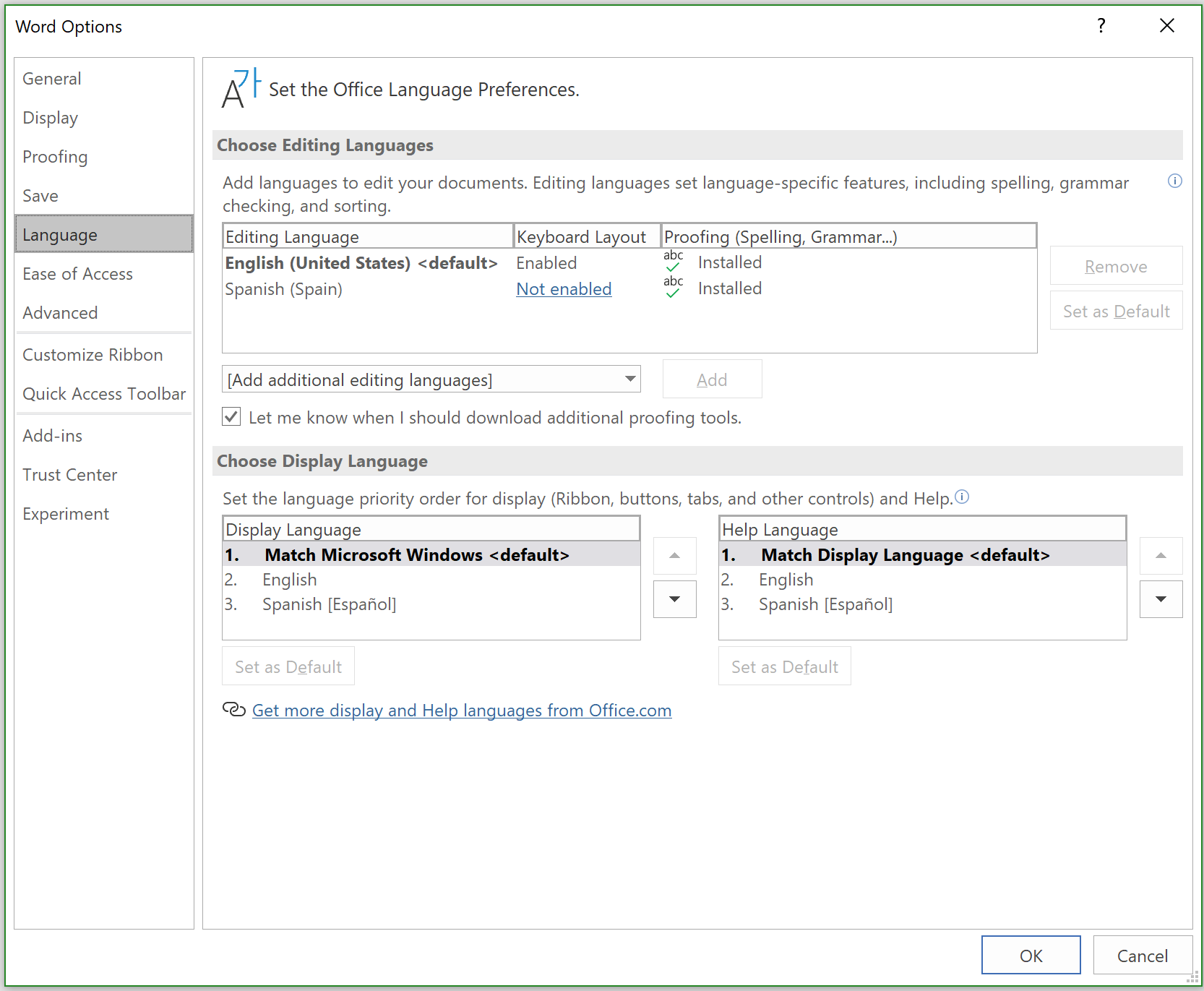Click the info icon after display priority text
Image resolution: width=1204 pixels, height=991 pixels.
click(962, 497)
